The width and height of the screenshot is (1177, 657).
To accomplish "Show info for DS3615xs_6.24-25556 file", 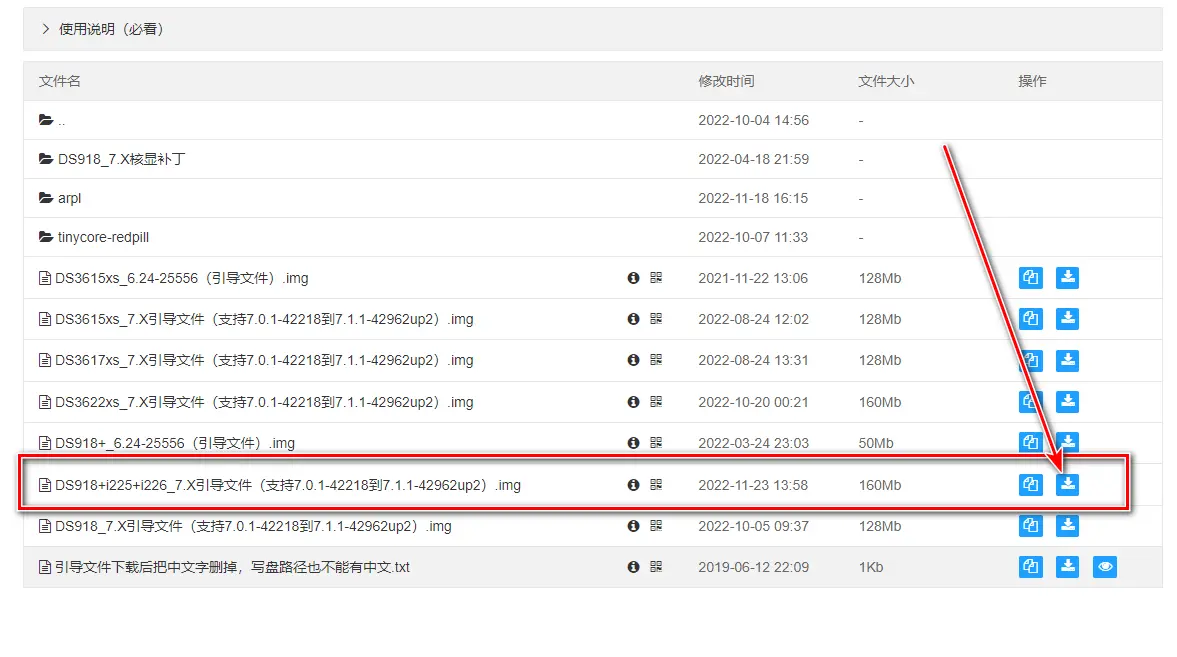I will (634, 278).
